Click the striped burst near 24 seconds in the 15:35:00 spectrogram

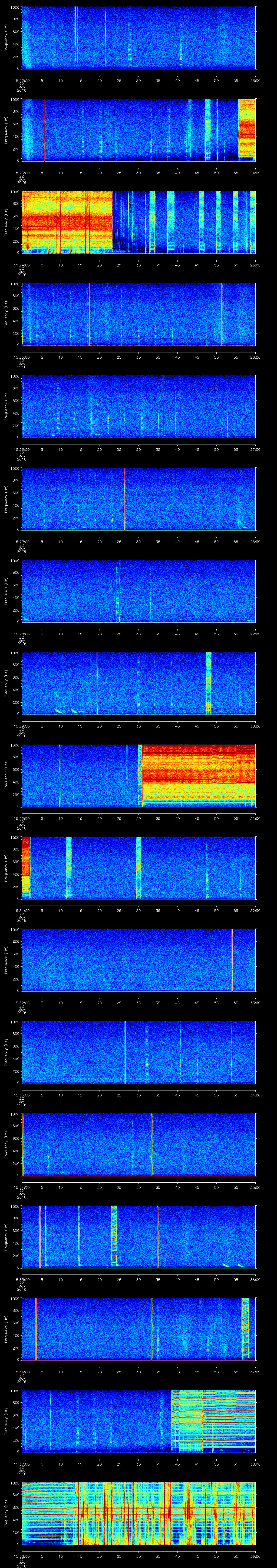point(114,1236)
